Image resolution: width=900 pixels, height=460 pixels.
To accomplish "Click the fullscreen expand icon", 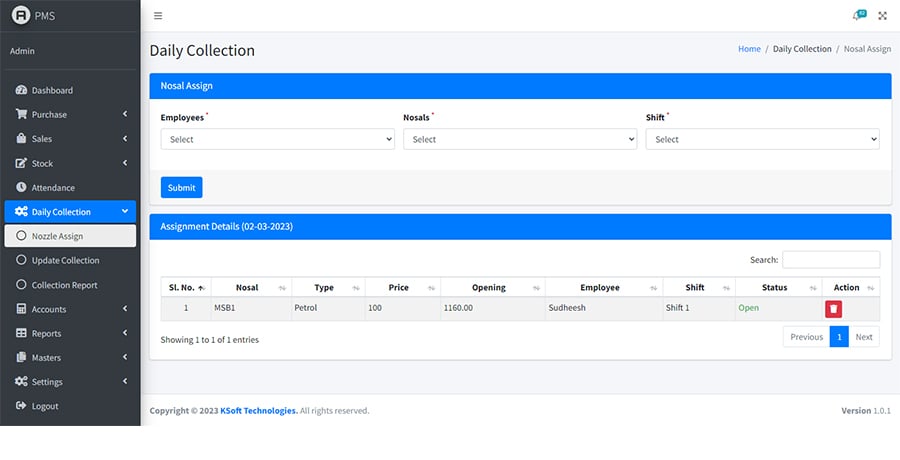I will [882, 16].
